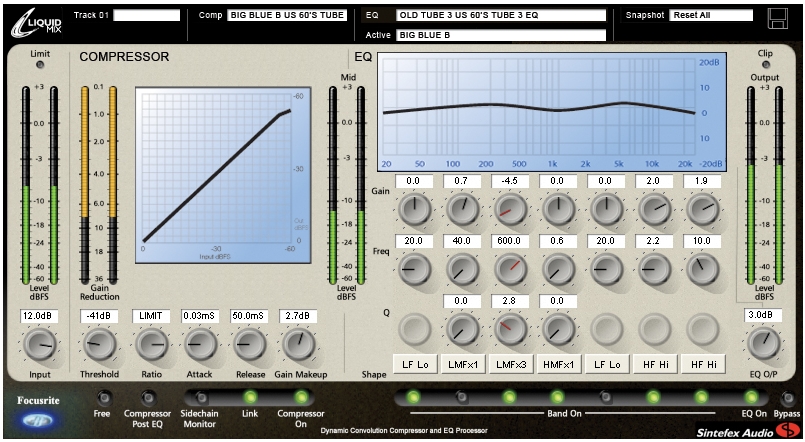Click the Gain Makeup value 2.7dB
This screenshot has width=805, height=442.
[298, 316]
